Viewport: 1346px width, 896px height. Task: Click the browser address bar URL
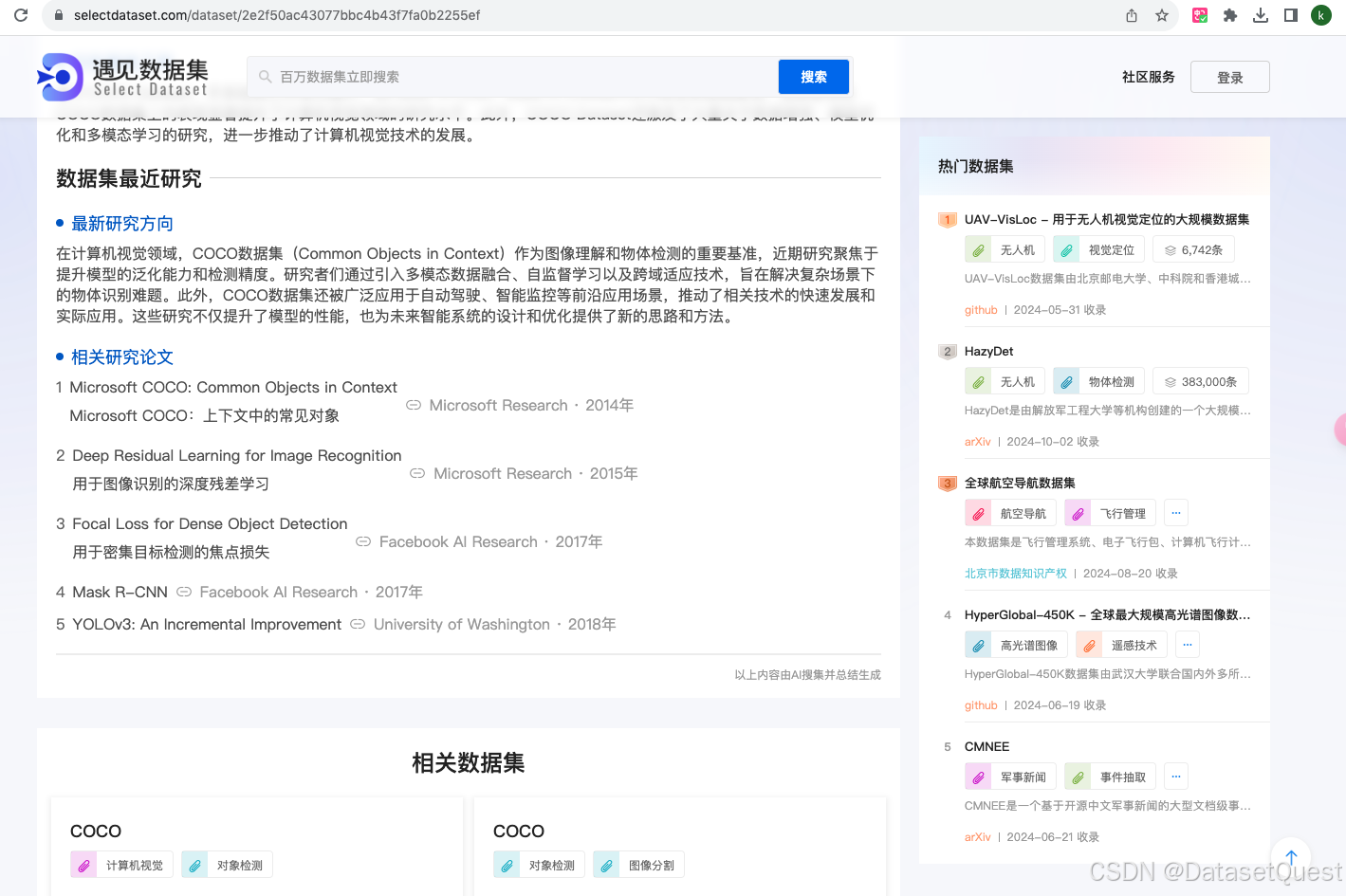coord(277,15)
